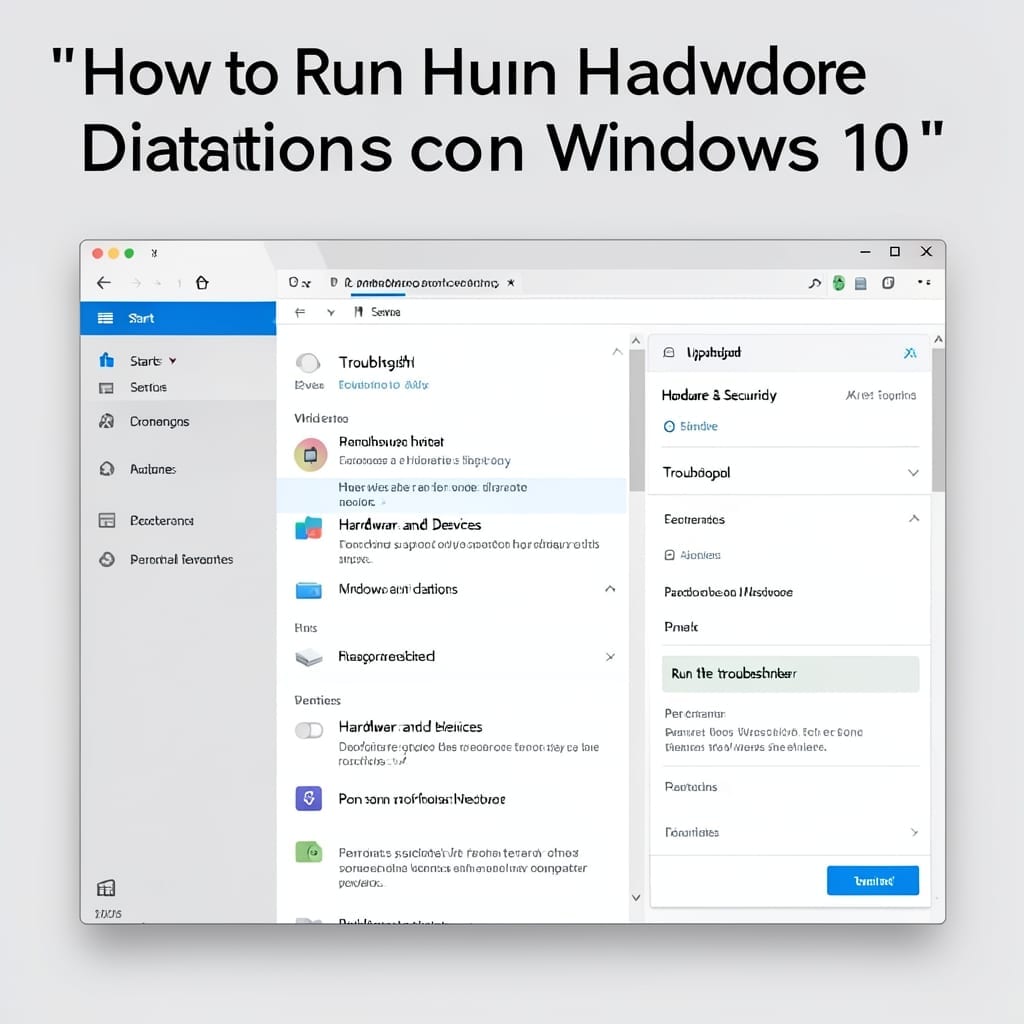Open the Perorhal fervaotes sidebar item
The image size is (1024, 1024).
pos(182,560)
